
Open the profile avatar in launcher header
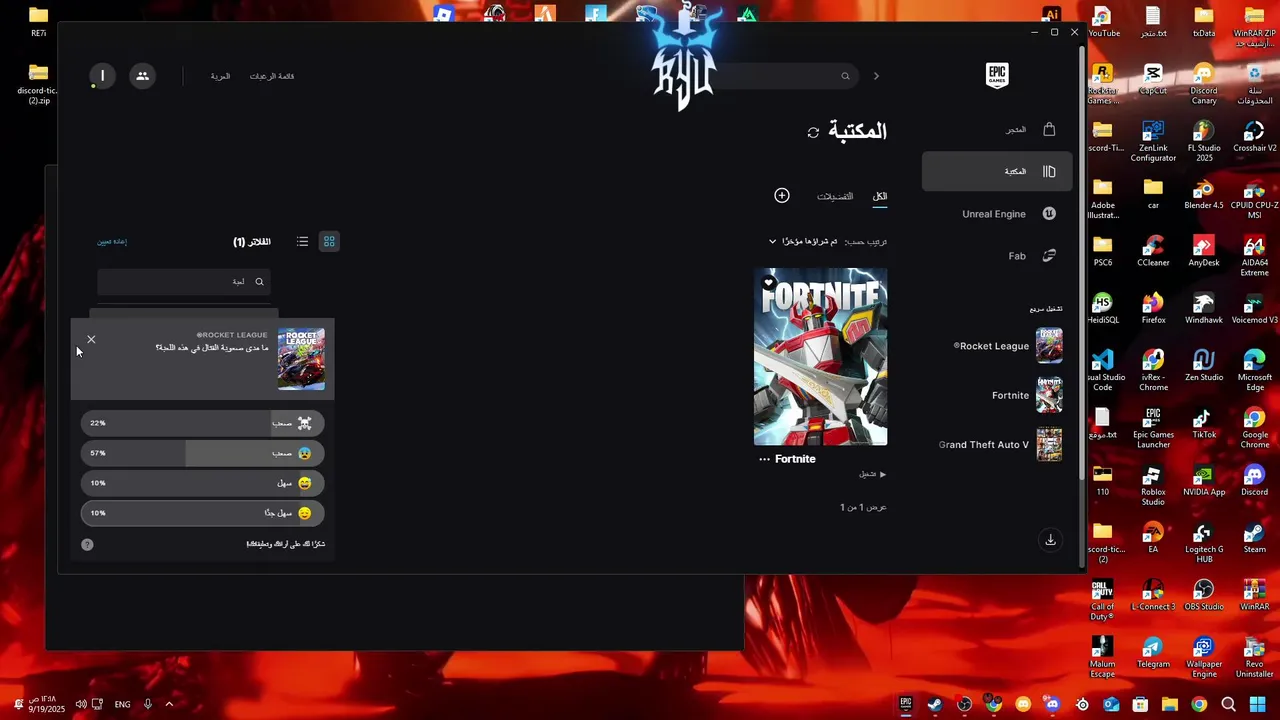[102, 76]
